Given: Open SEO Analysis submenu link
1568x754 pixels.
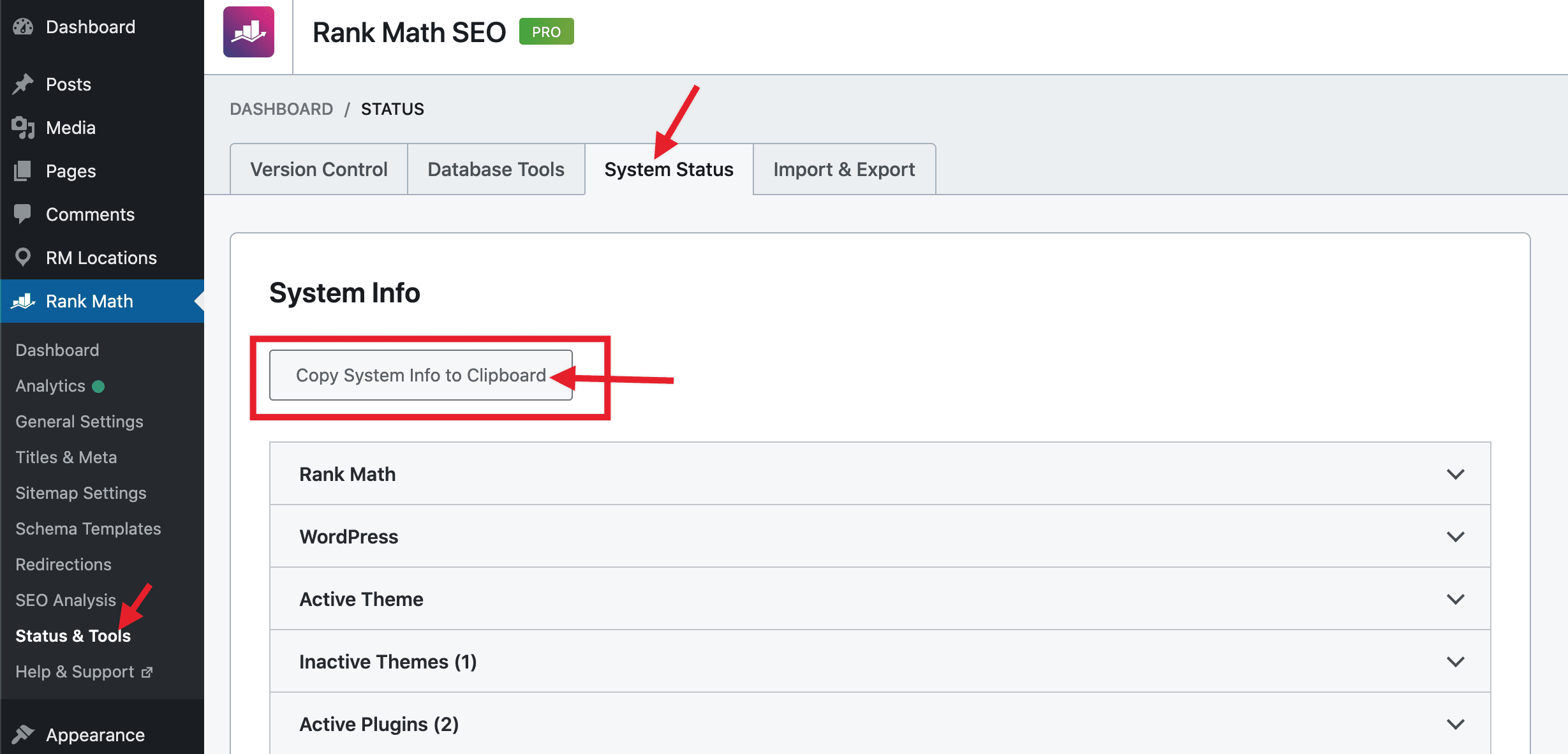Looking at the screenshot, I should point(66,600).
